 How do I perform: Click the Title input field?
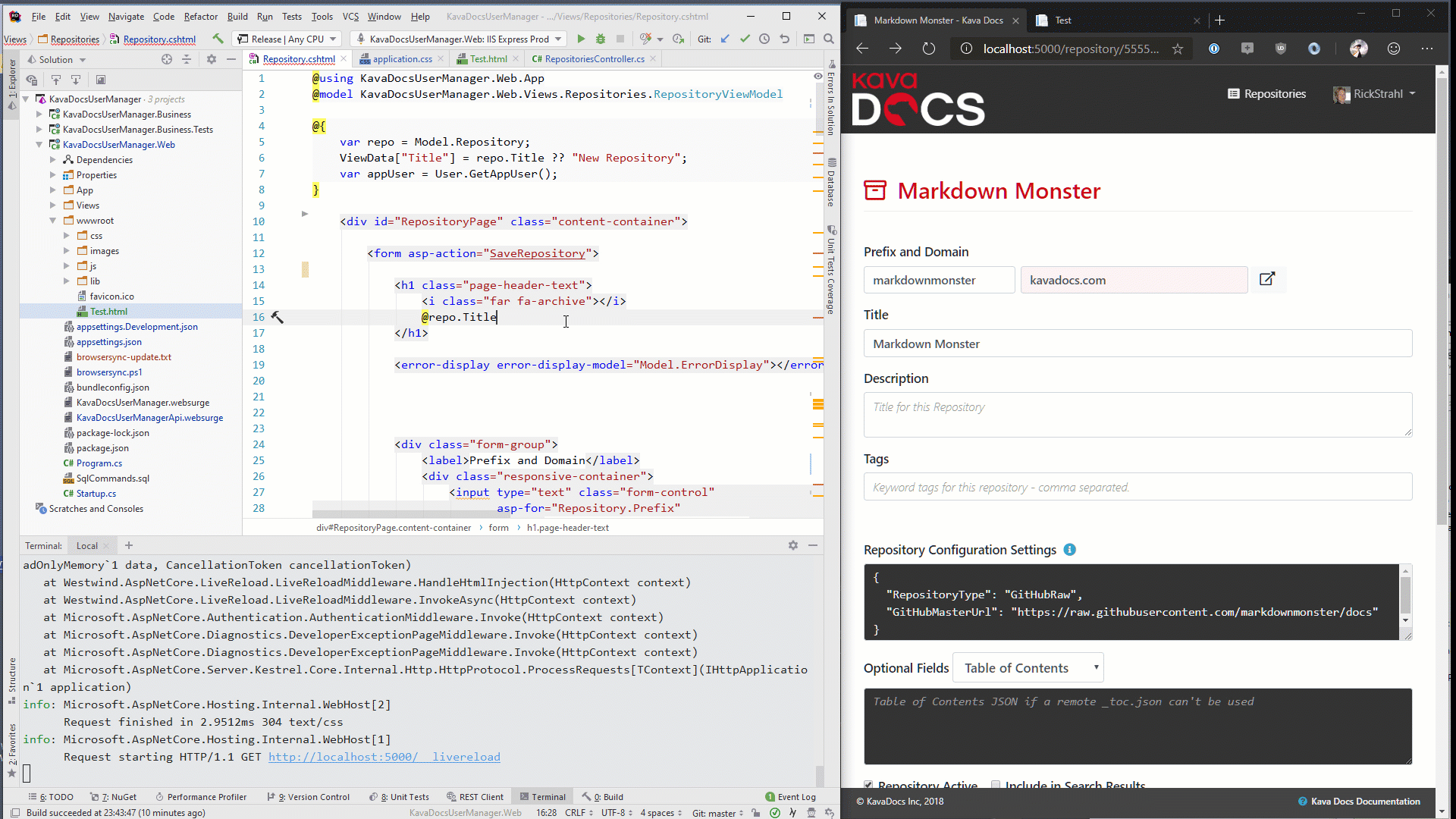tap(1137, 344)
